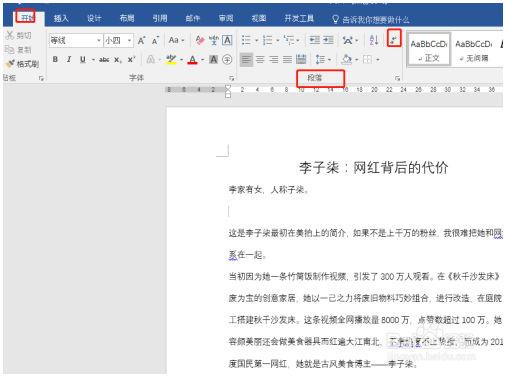The width and height of the screenshot is (506, 377).
Task: Switch to the 布局 tab
Action: pos(127,18)
